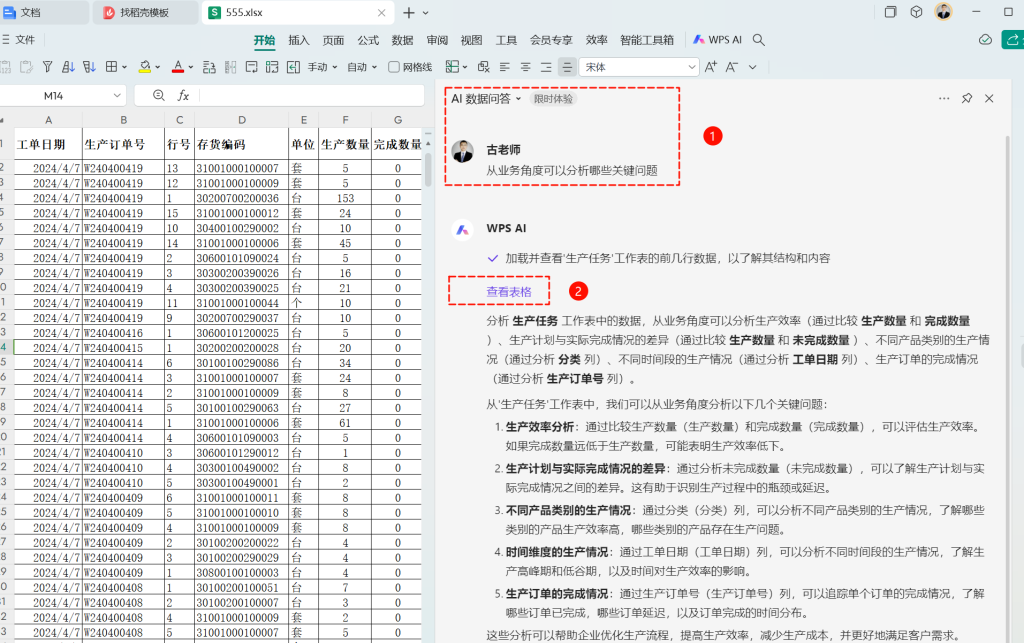The width and height of the screenshot is (1024, 643).
Task: Click the user avatar in title bar
Action: click(943, 12)
